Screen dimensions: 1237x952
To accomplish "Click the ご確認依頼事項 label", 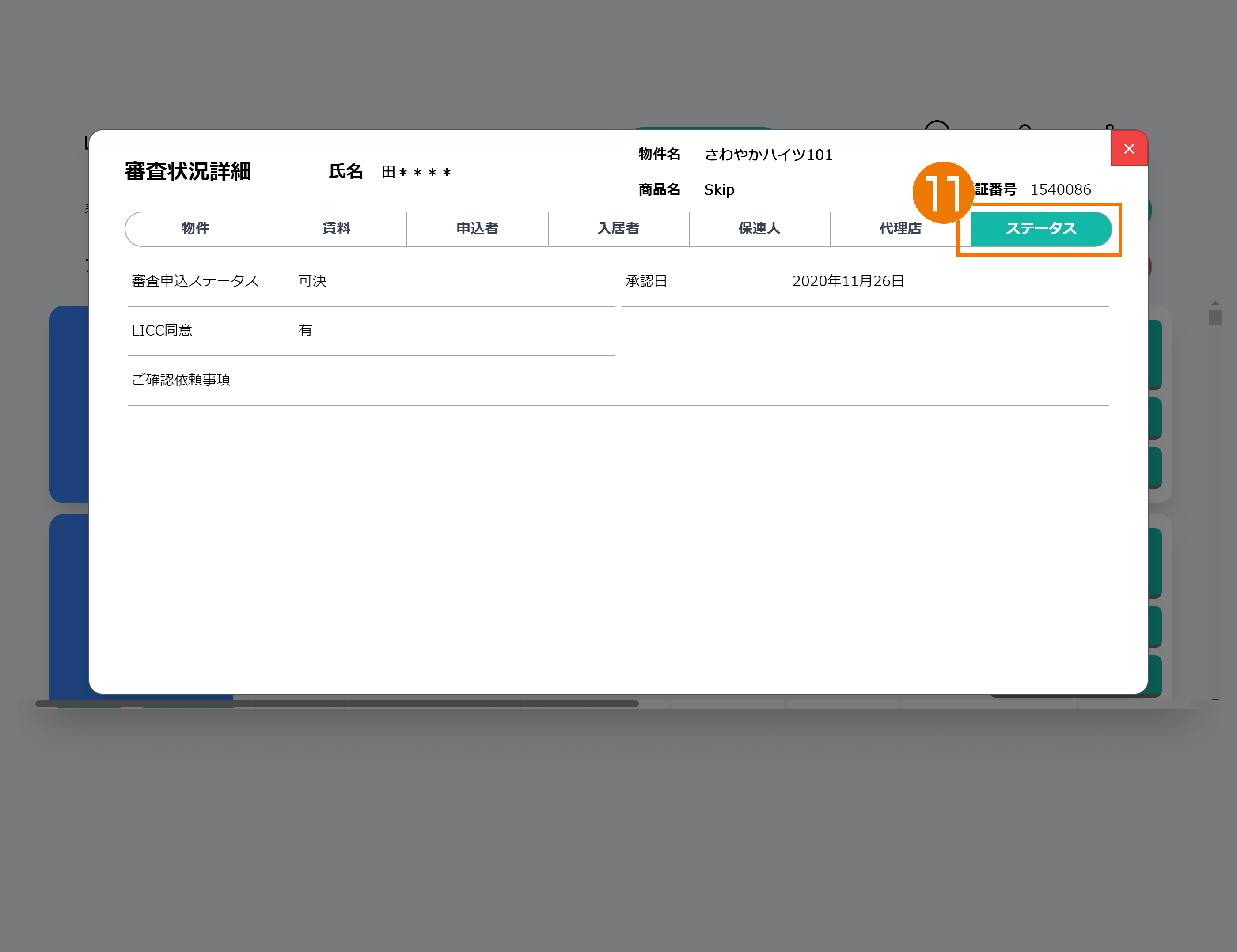I will click(x=181, y=380).
